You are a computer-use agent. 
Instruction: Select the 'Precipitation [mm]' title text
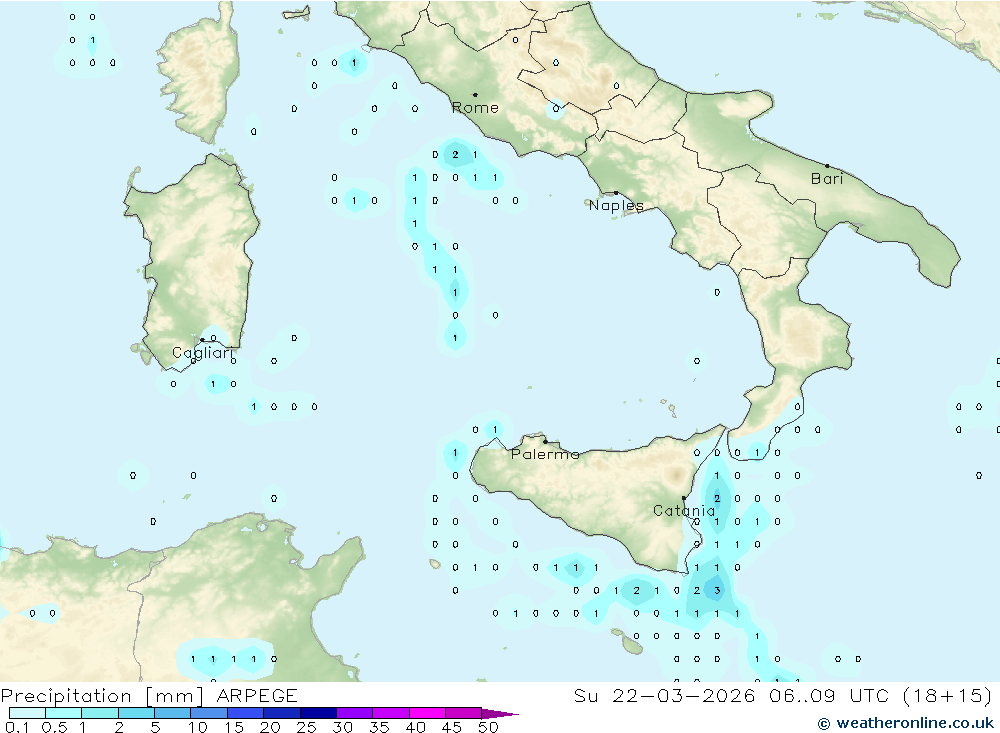(102, 696)
